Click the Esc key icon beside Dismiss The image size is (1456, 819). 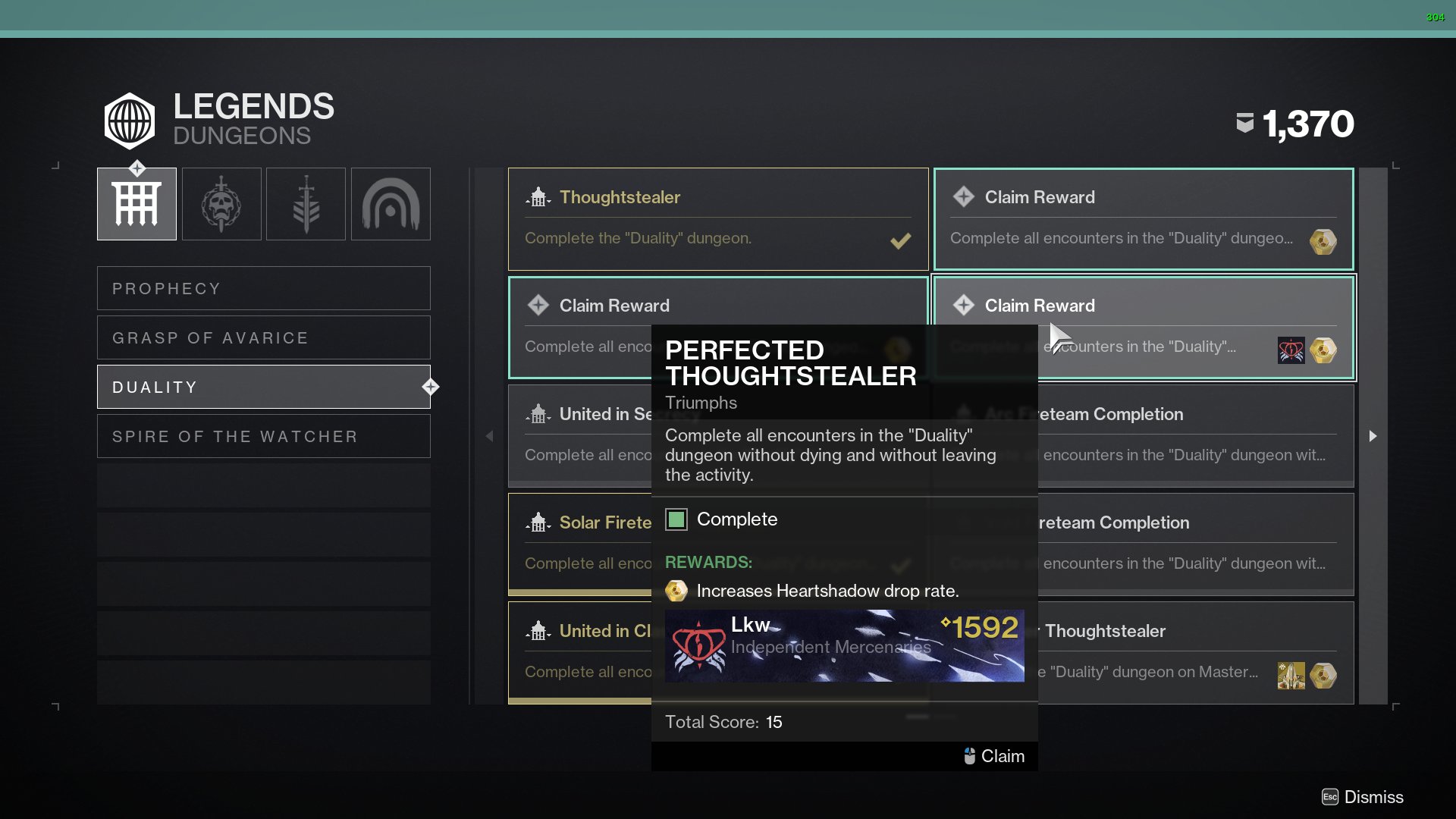pos(1330,797)
